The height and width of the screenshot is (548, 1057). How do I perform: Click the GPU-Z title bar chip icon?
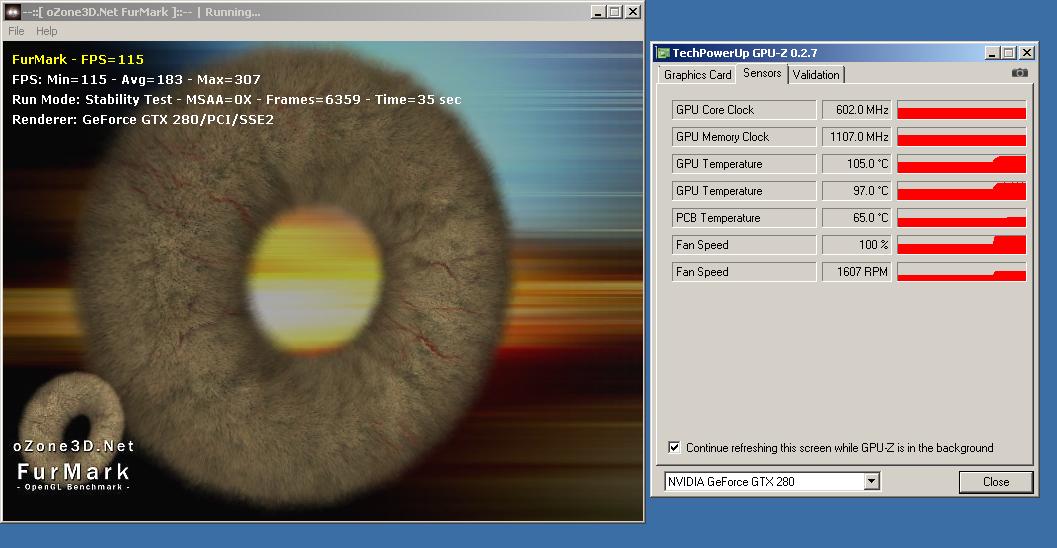coord(663,53)
